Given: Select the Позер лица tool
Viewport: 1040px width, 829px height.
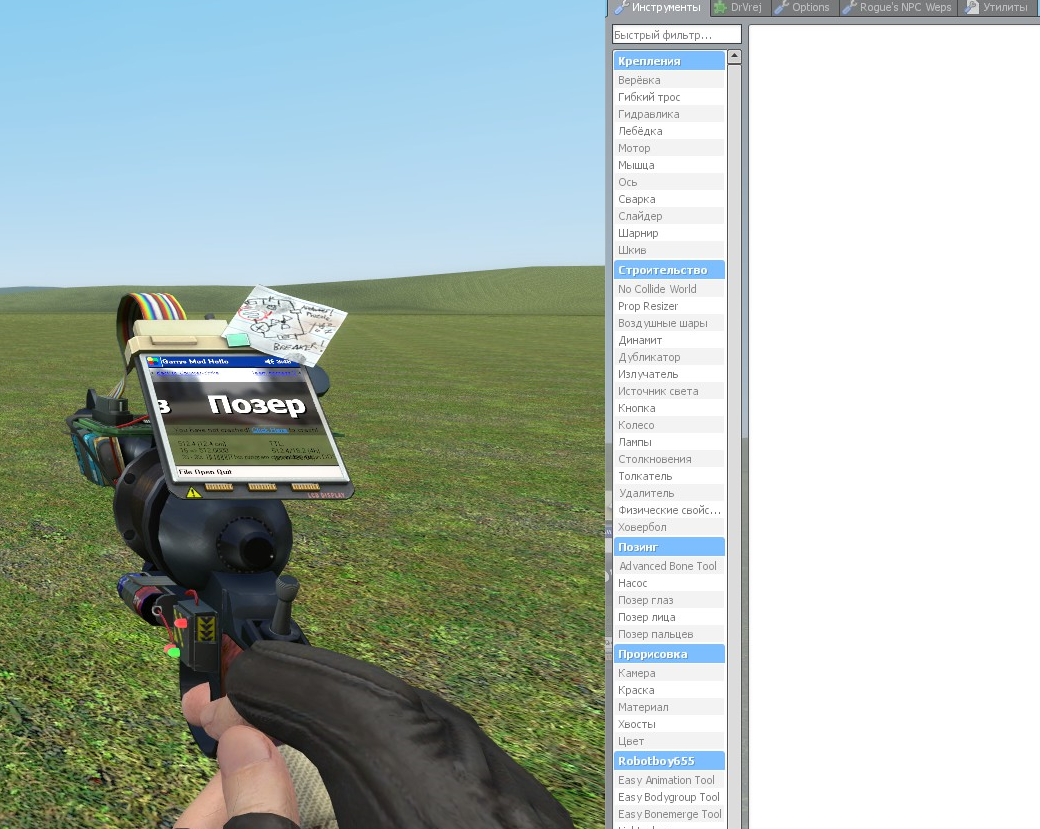Looking at the screenshot, I should pos(669,617).
